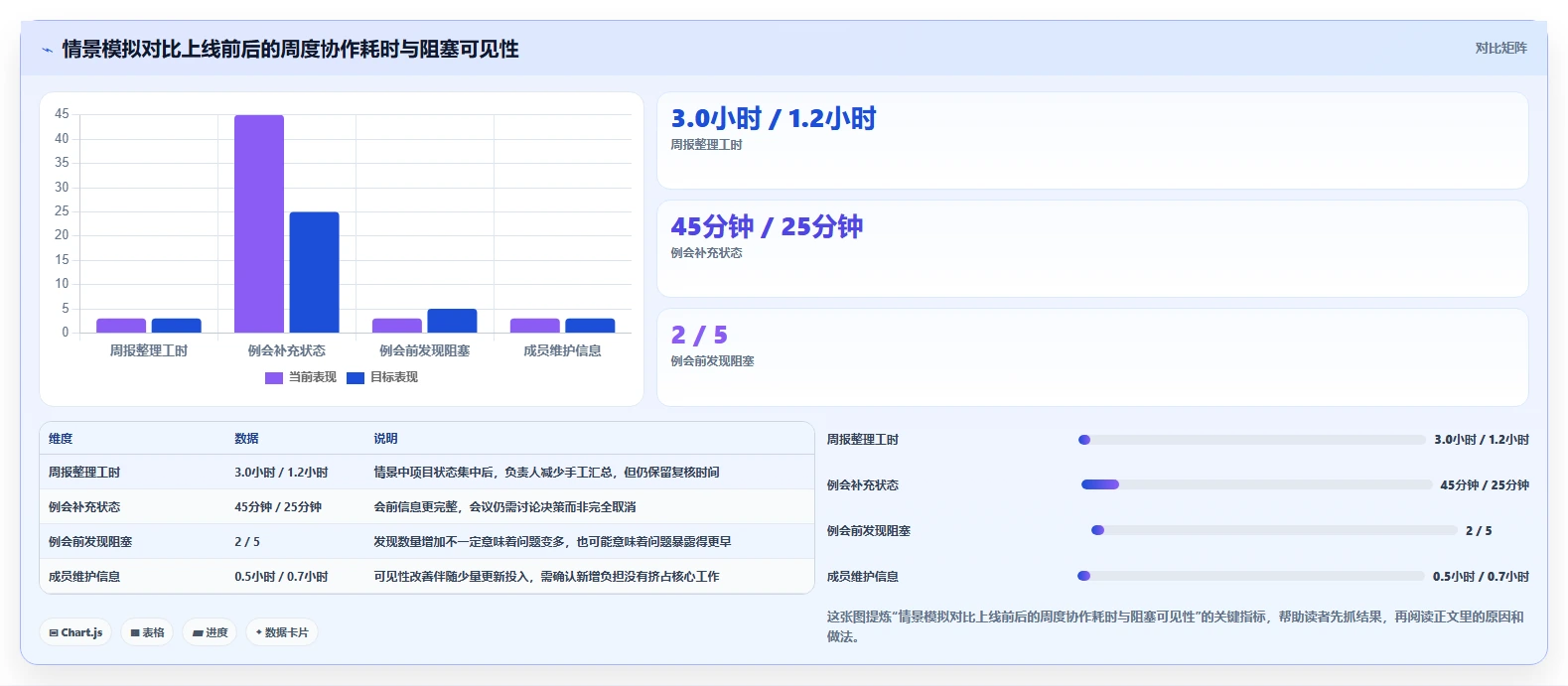Click the 3.0小时 / 1.2小时 table cell
The height and width of the screenshot is (686, 1568).
pyautogui.click(x=281, y=473)
